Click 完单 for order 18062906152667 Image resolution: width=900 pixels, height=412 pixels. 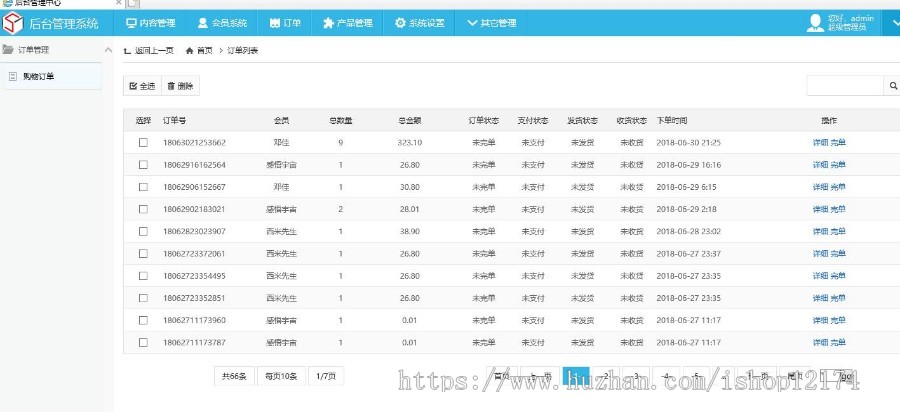[838, 187]
